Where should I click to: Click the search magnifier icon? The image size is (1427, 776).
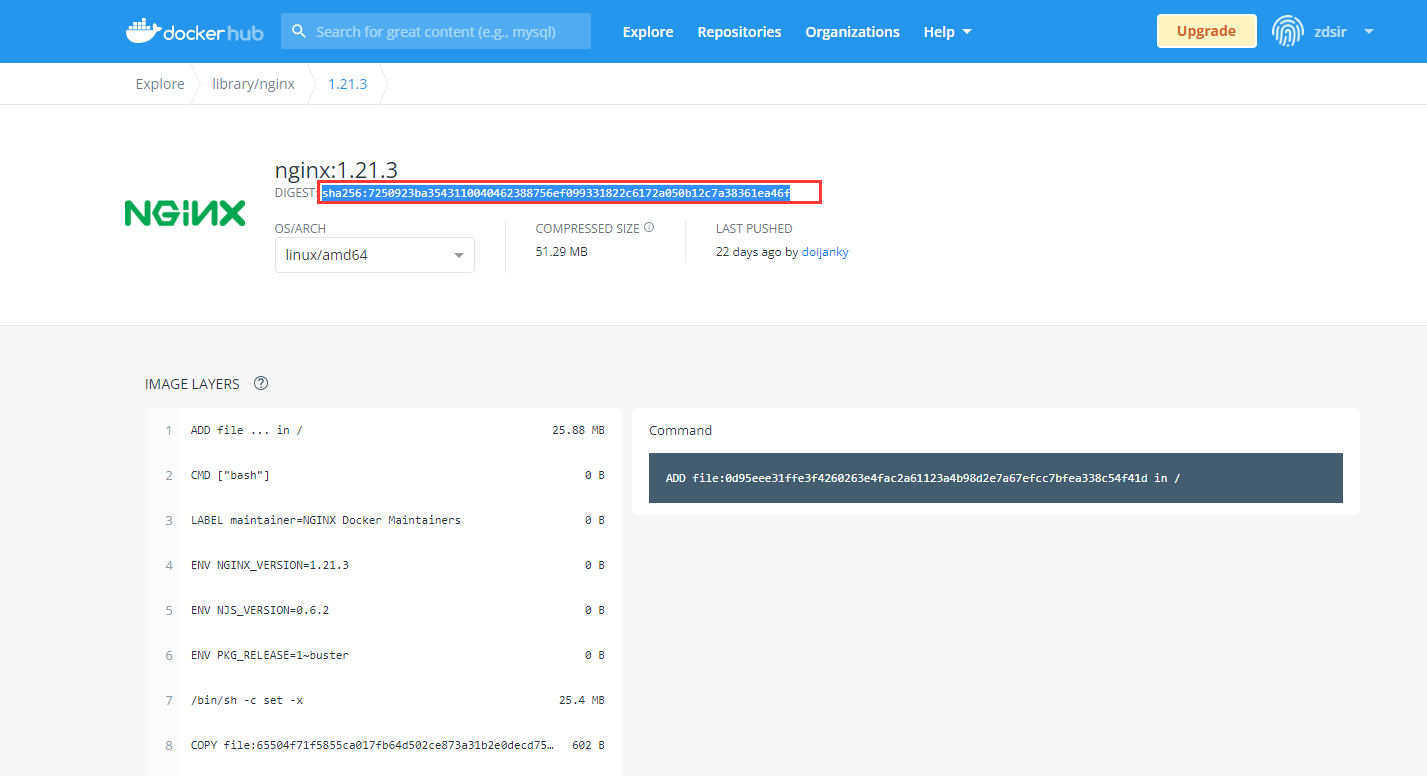[x=298, y=32]
